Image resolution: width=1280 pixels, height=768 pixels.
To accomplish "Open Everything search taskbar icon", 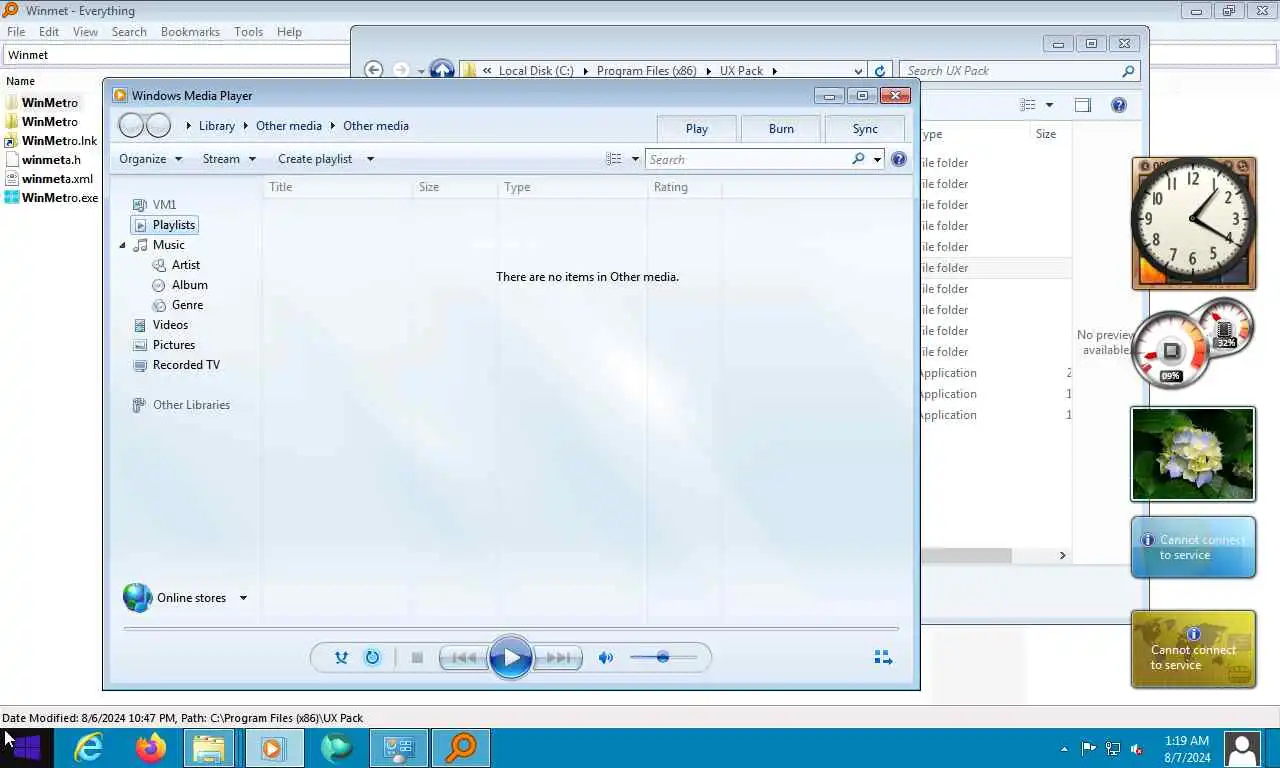I will pyautogui.click(x=461, y=747).
